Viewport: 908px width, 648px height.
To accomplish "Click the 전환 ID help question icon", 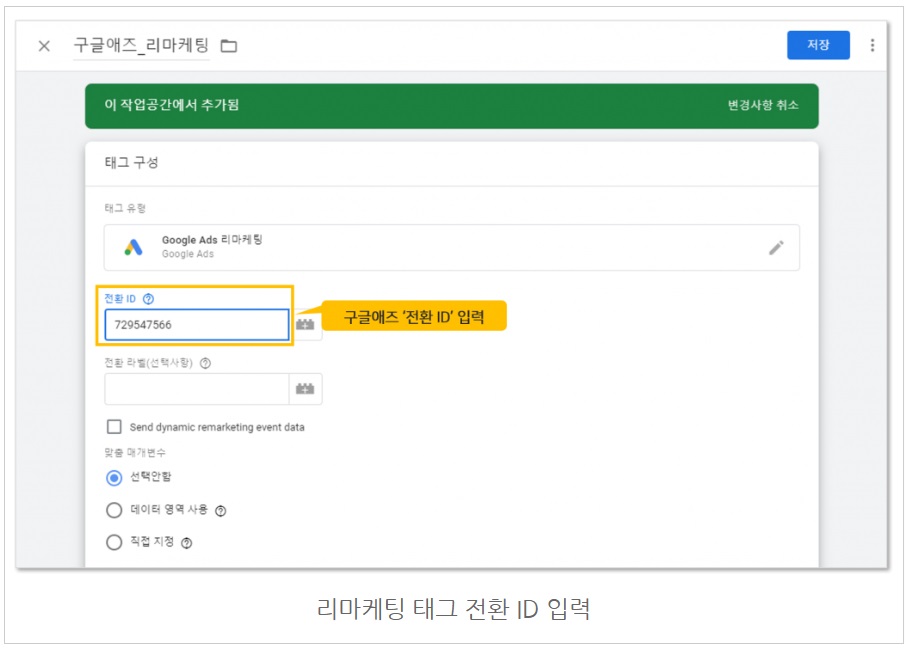I will (x=148, y=299).
